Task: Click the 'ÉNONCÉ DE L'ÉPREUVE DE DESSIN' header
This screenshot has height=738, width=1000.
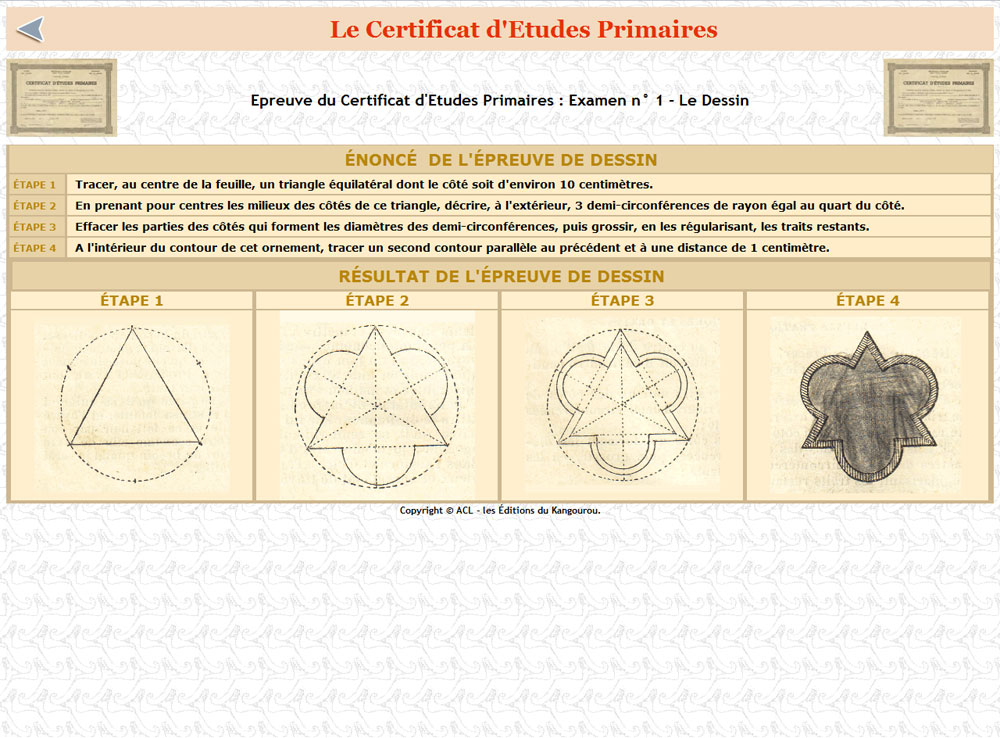Action: pyautogui.click(x=500, y=160)
